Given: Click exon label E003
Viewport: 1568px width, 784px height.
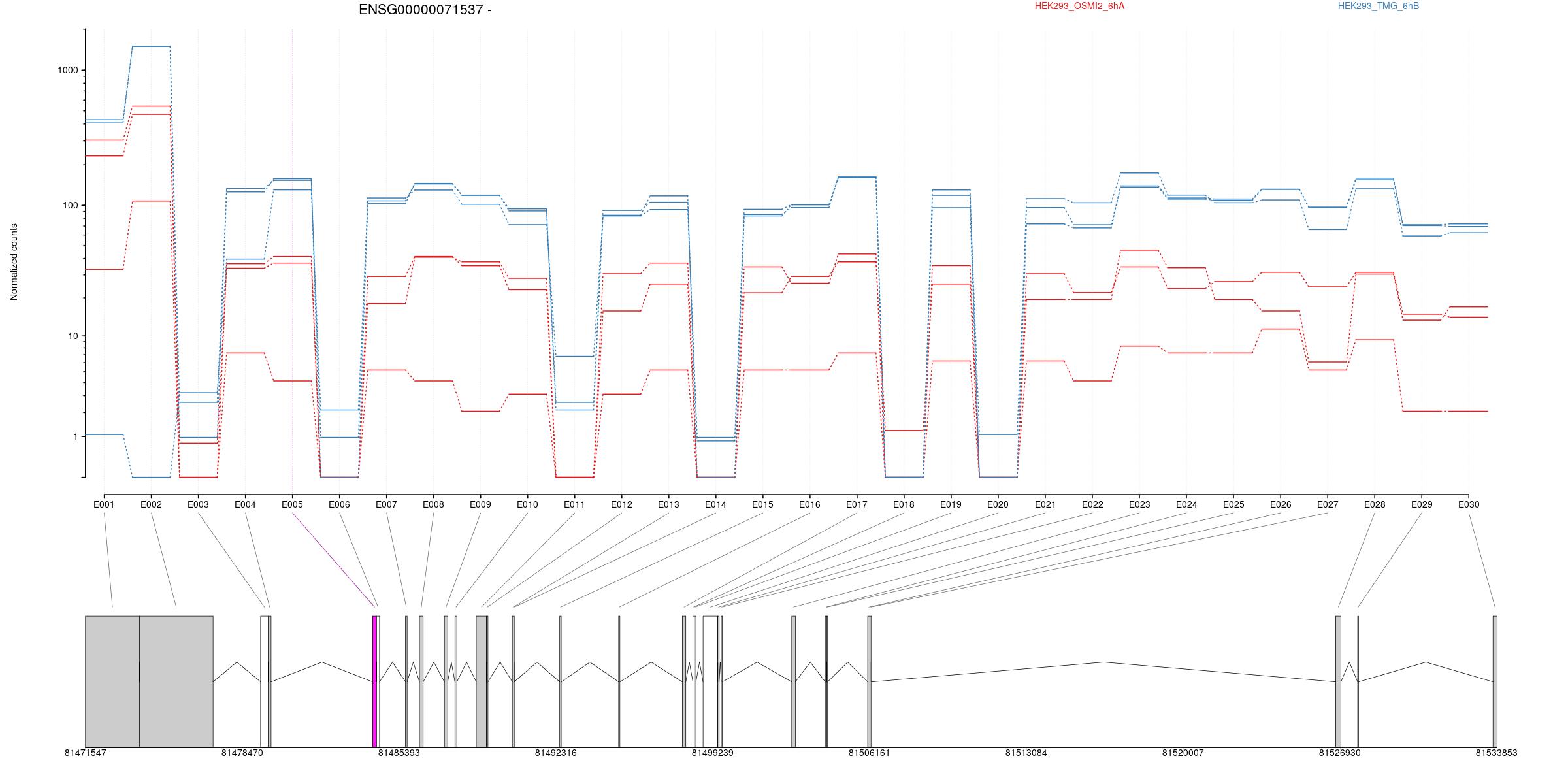Looking at the screenshot, I should pyautogui.click(x=198, y=504).
